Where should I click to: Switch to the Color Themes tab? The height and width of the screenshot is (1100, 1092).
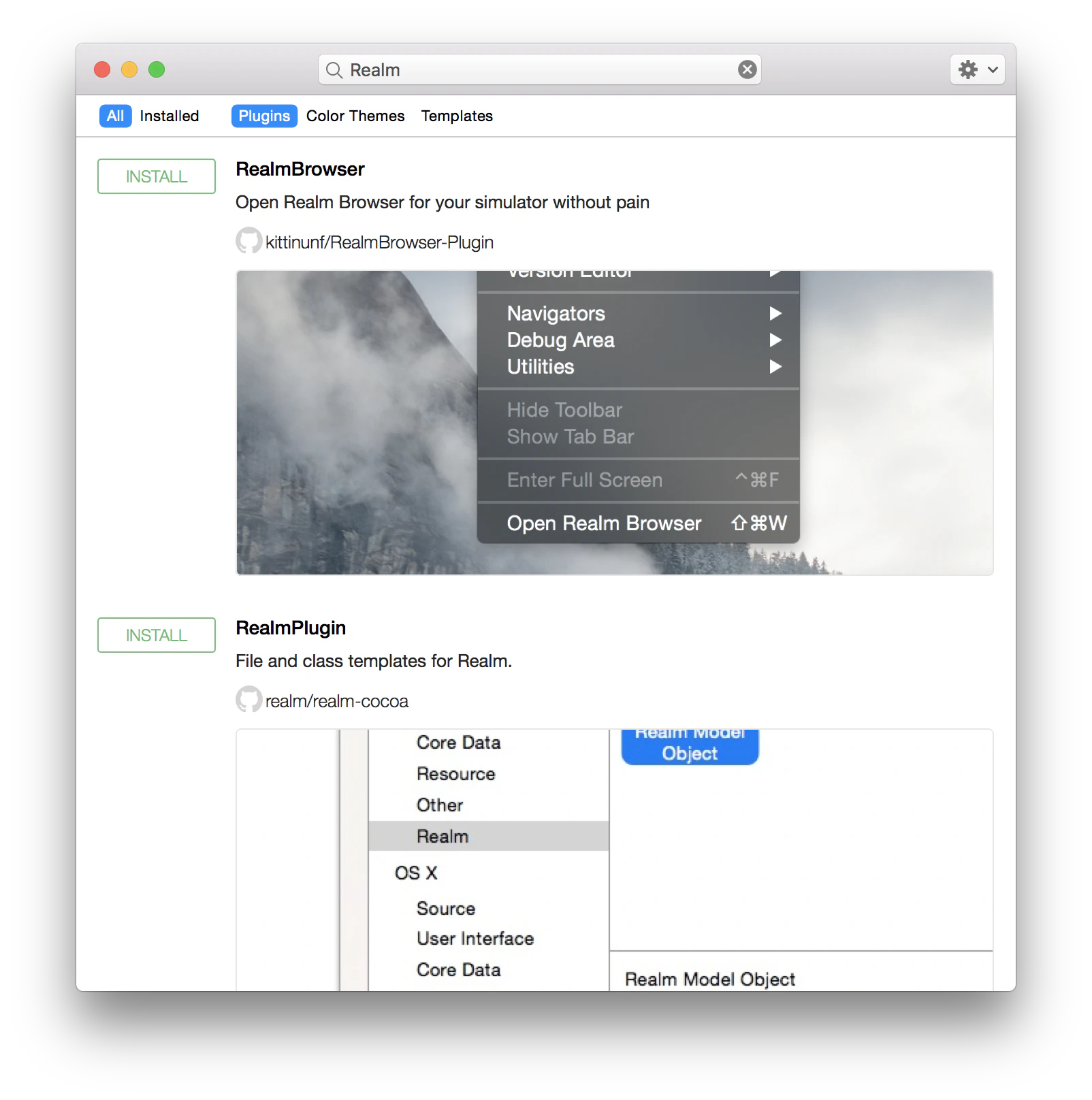coord(355,116)
